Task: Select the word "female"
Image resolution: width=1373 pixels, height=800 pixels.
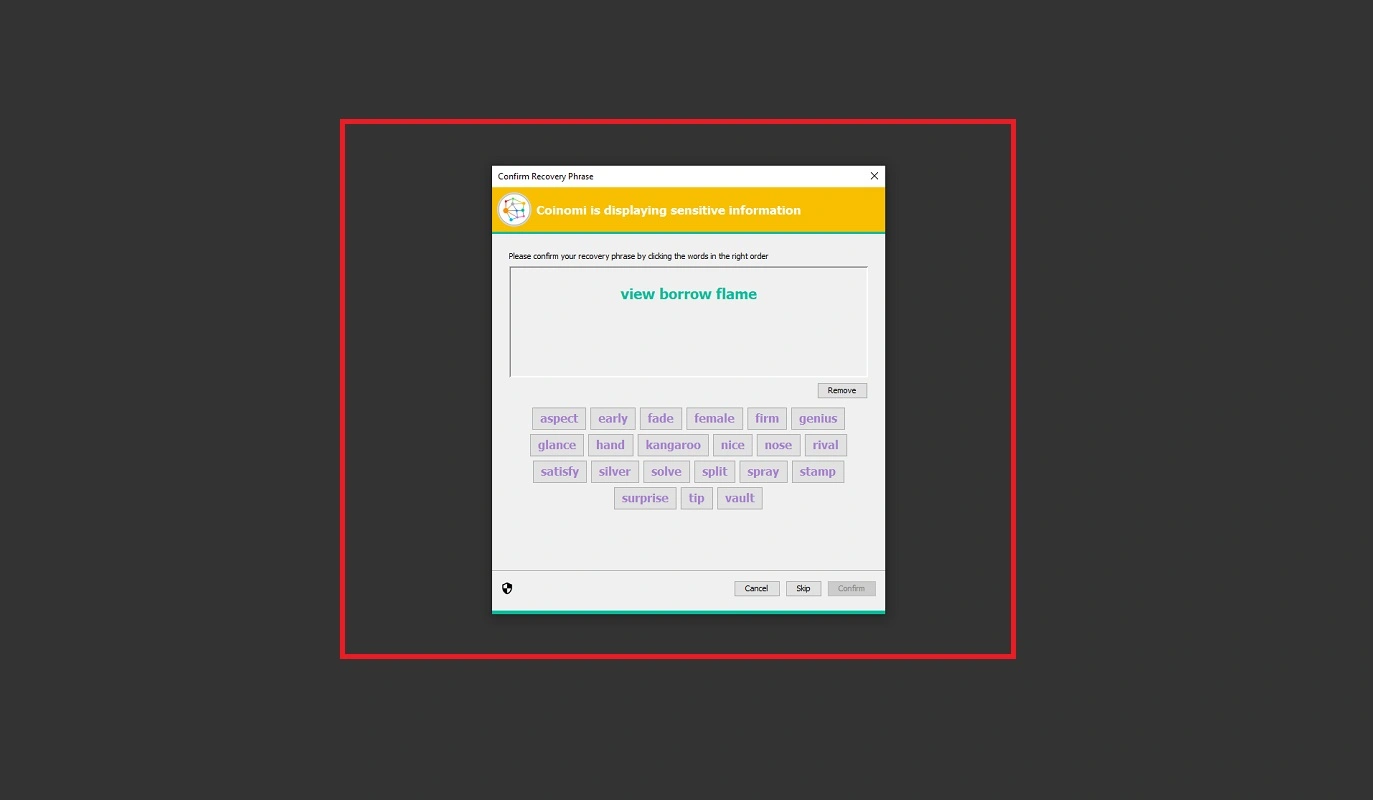Action: [x=714, y=419]
